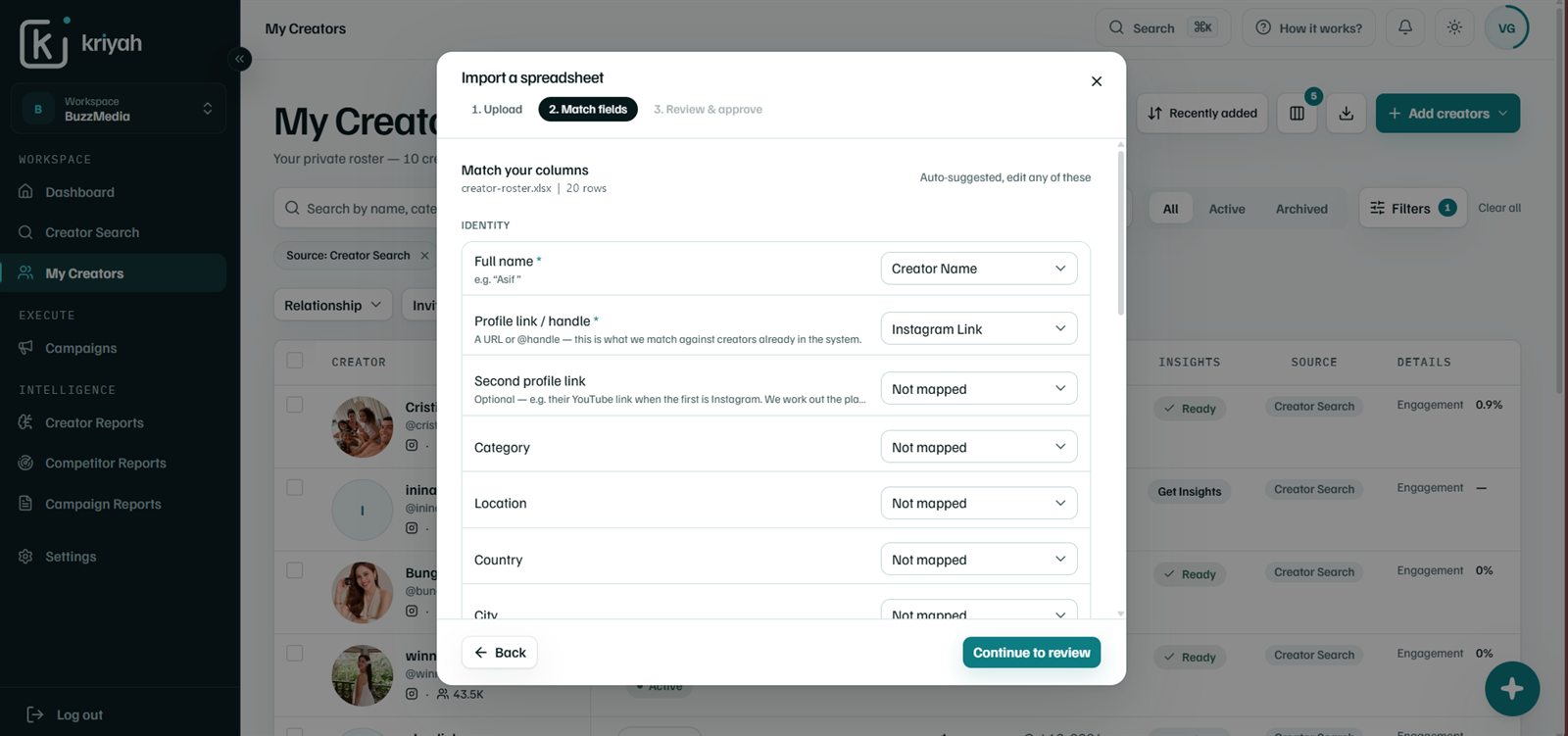Click the search magnifier in top bar
Image resolution: width=1568 pixels, height=736 pixels.
click(x=1116, y=27)
